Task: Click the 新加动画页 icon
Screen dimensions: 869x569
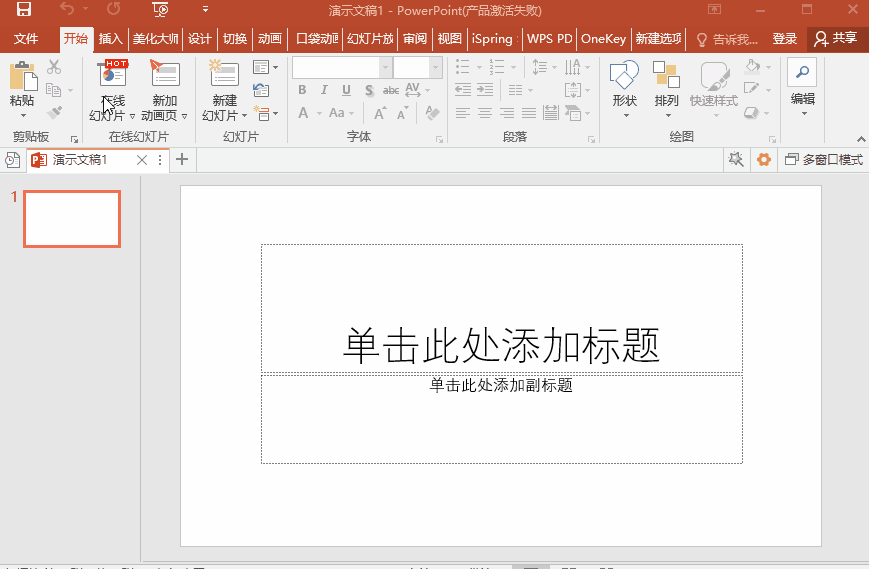Action: point(165,74)
